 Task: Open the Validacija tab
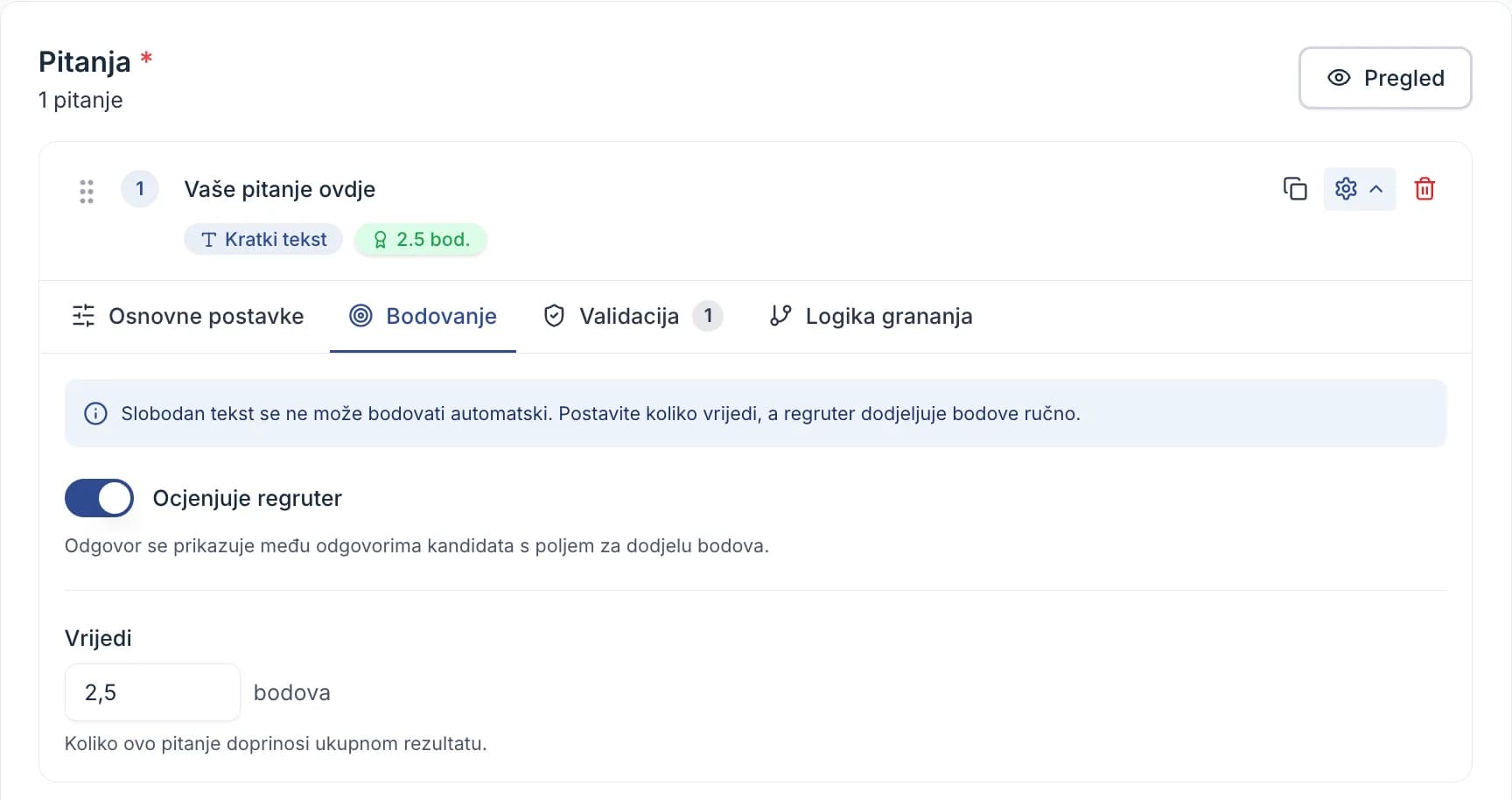tap(633, 316)
